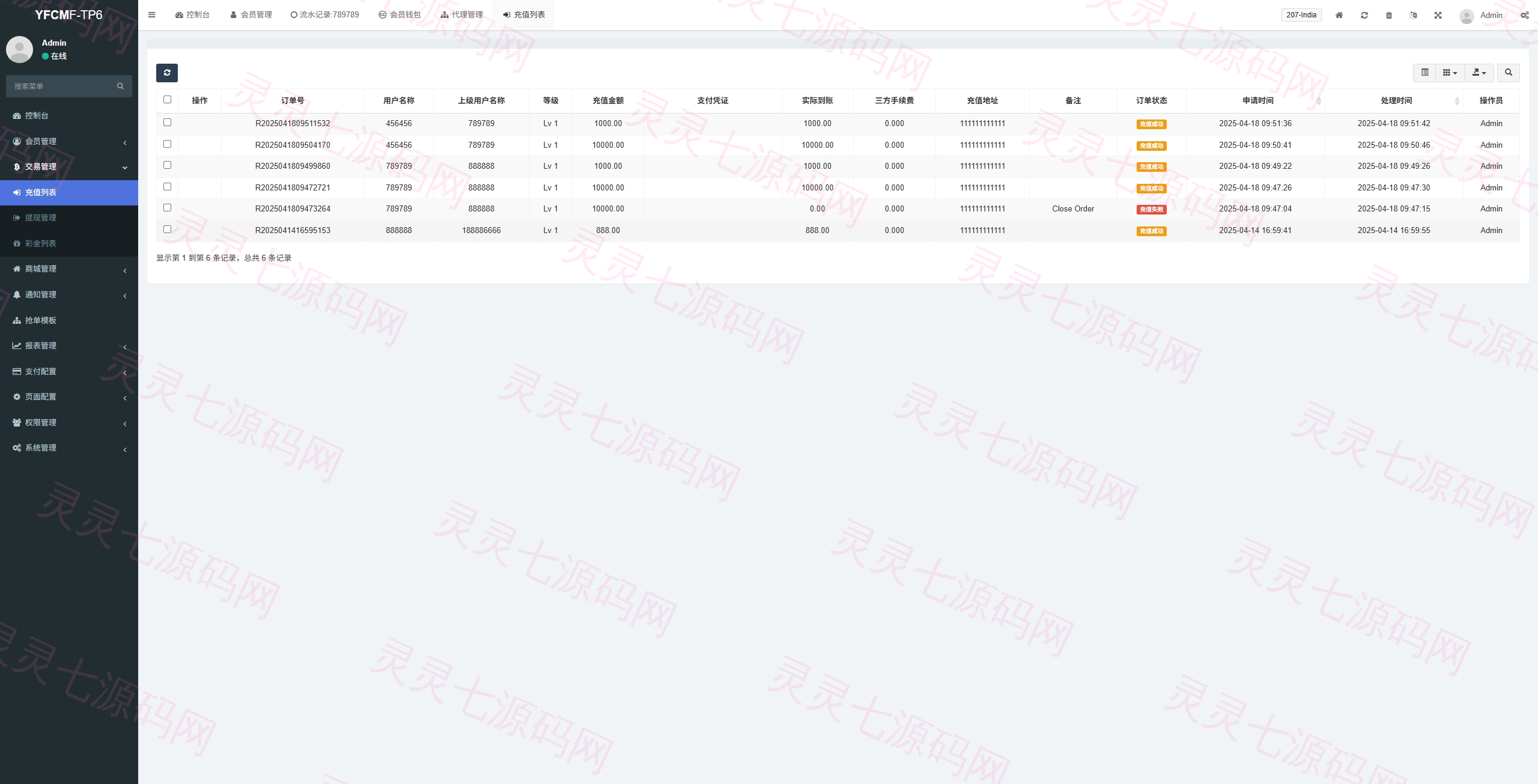Click the trash clear-cache icon
1538x784 pixels.
coord(1389,15)
